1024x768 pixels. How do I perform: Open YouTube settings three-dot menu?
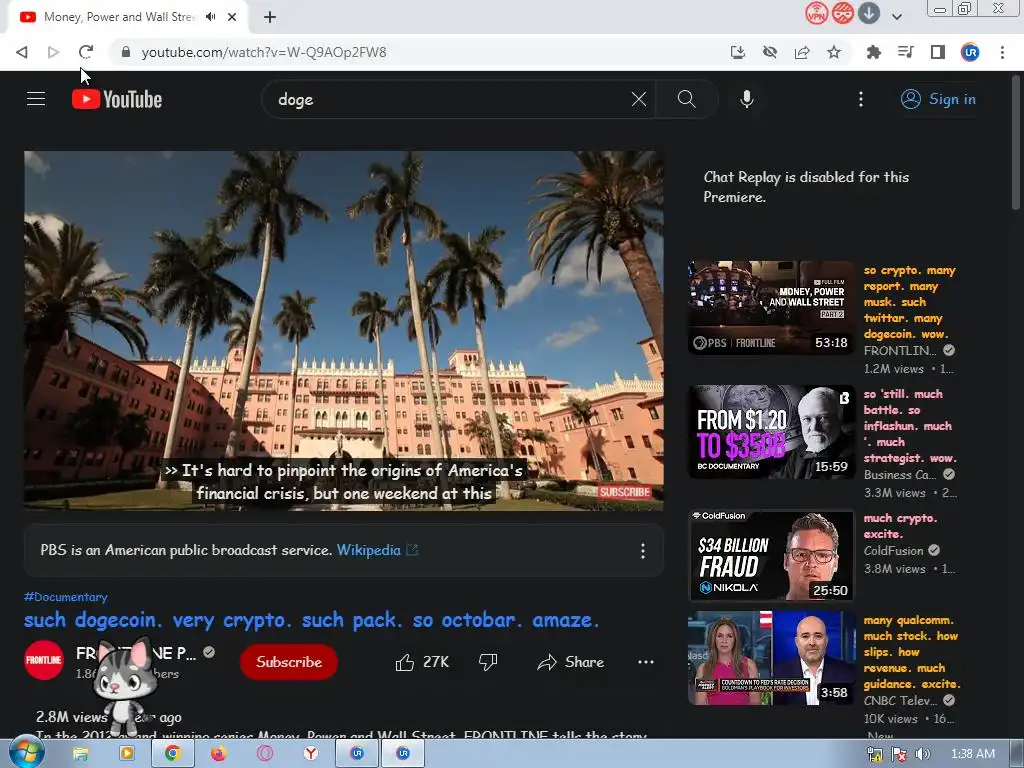pyautogui.click(x=861, y=99)
